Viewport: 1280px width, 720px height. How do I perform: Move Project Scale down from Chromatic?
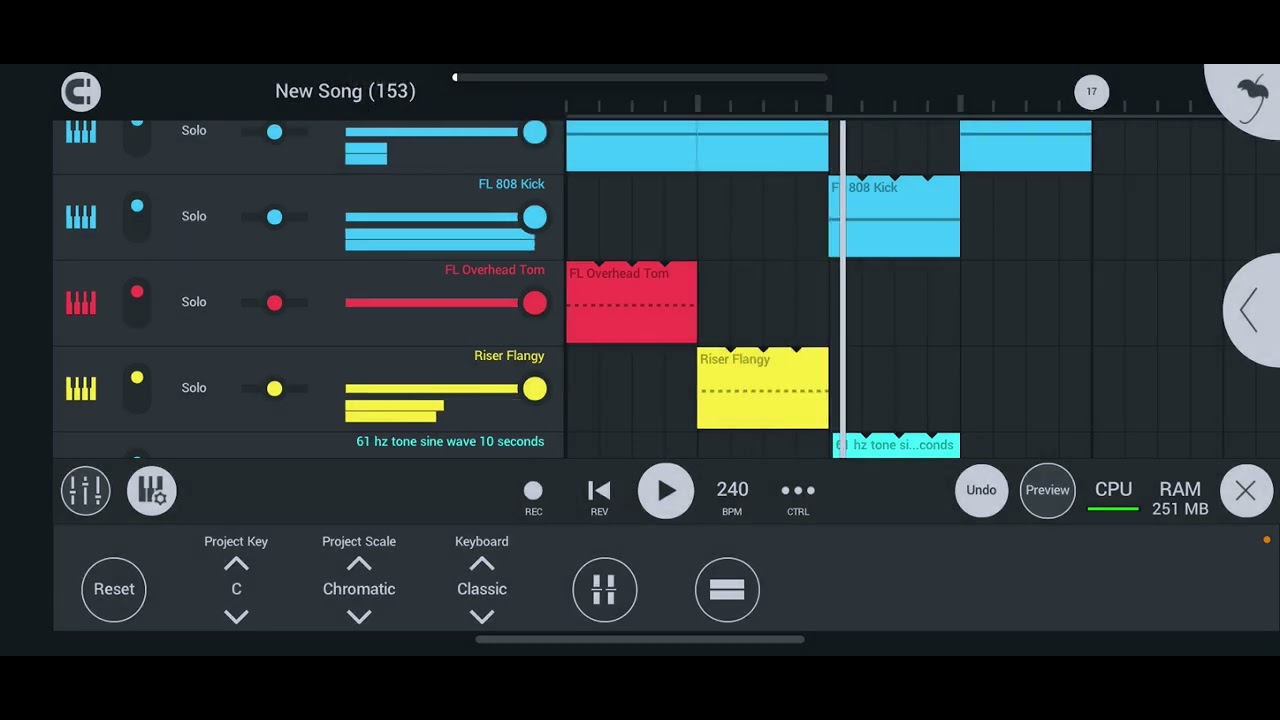359,616
